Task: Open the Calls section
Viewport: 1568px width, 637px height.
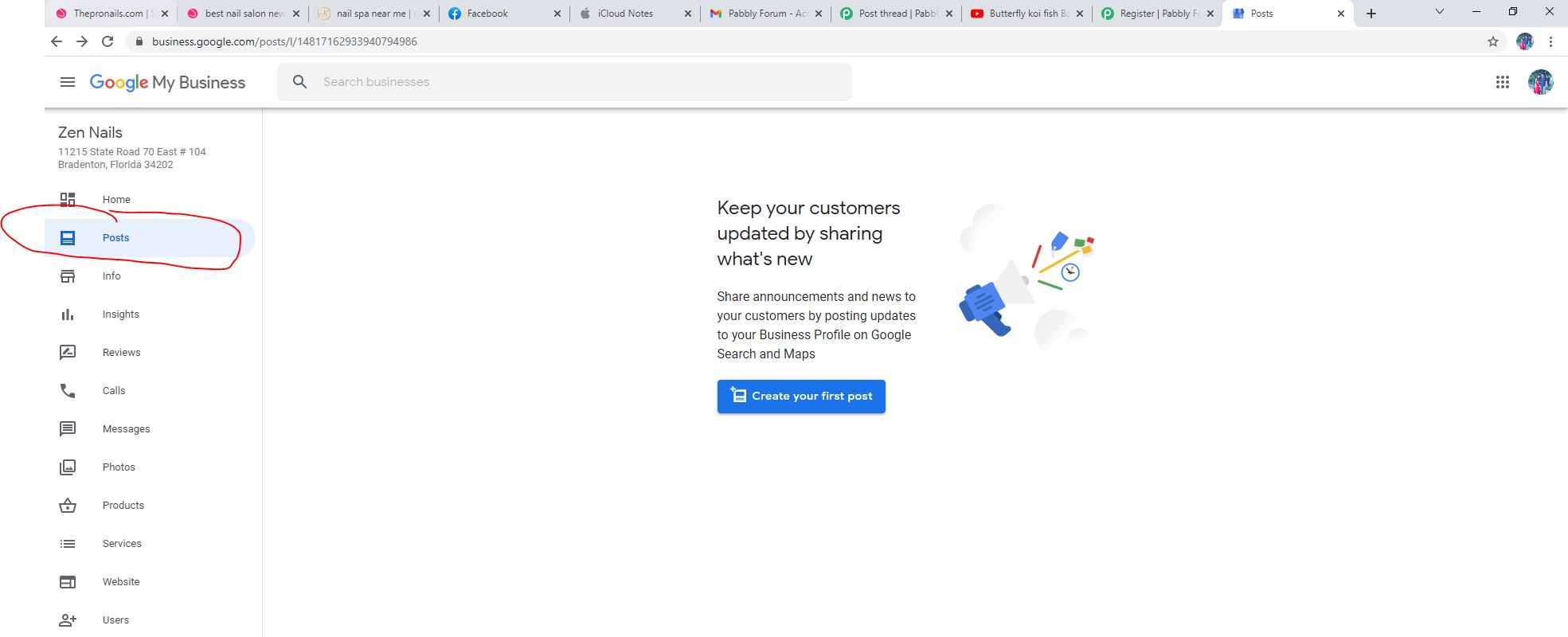Action: coord(114,390)
